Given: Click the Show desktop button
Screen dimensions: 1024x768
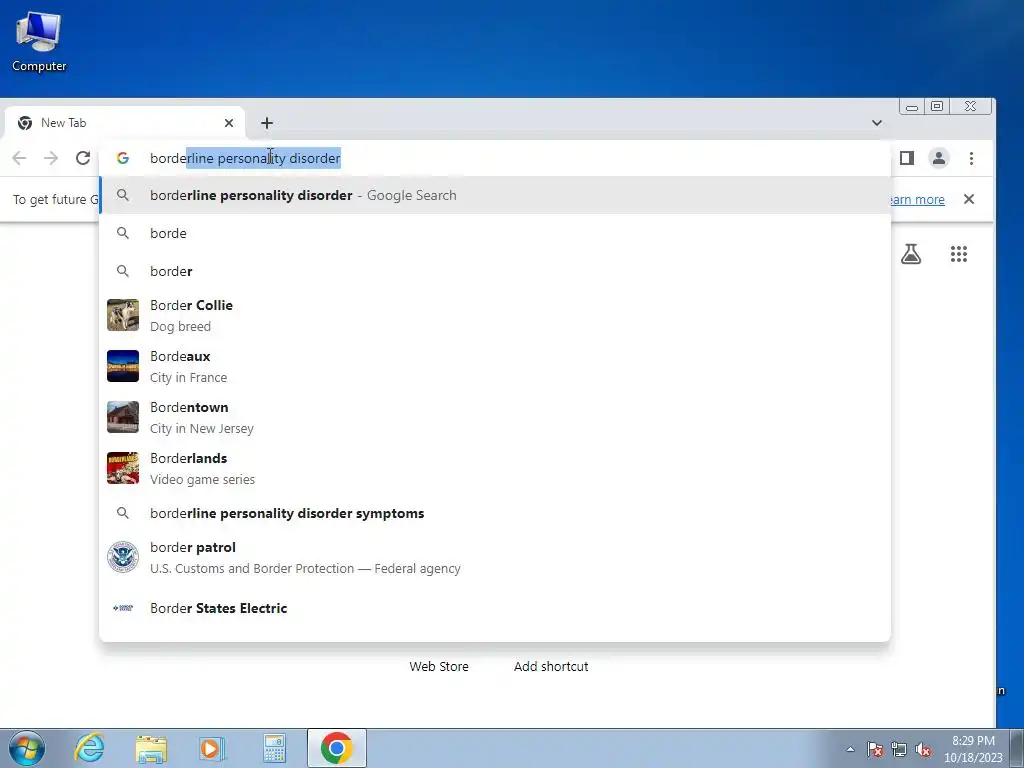Looking at the screenshot, I should (1017, 748).
